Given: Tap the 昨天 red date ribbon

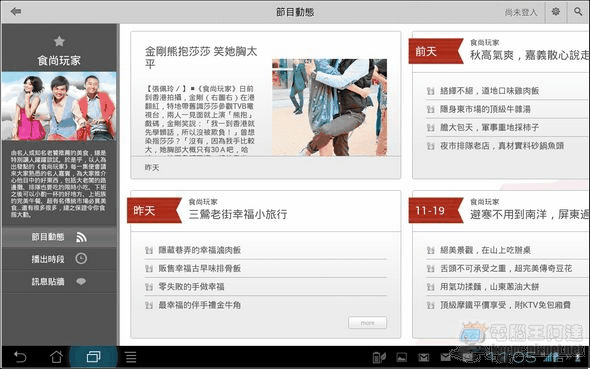Looking at the screenshot, I should (x=154, y=210).
